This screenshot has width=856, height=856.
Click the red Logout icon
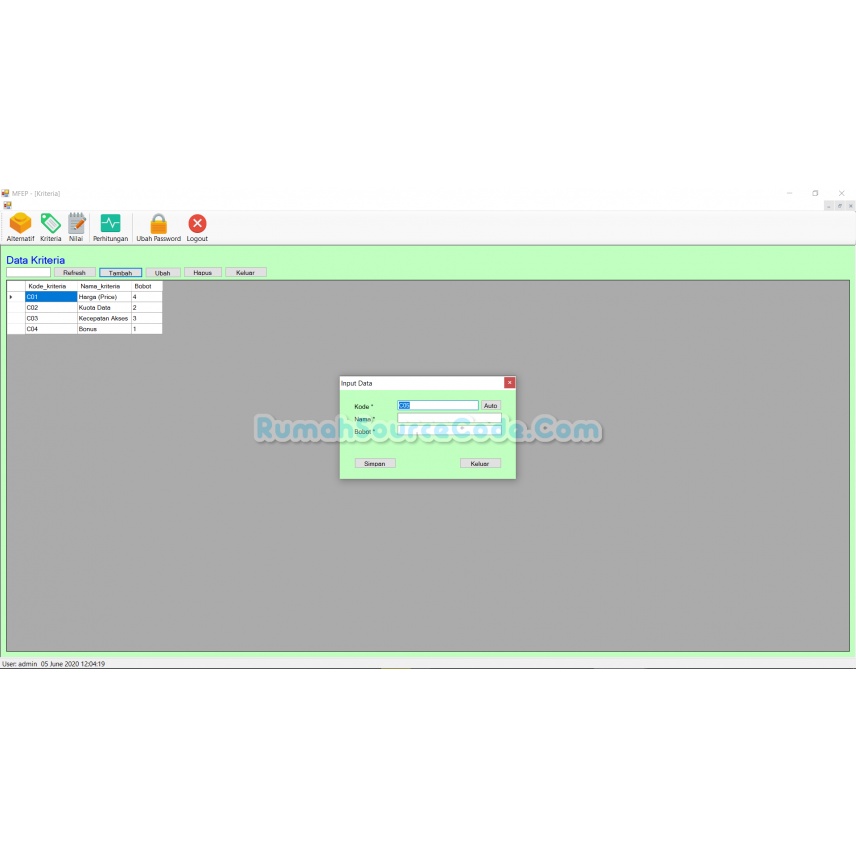197,227
